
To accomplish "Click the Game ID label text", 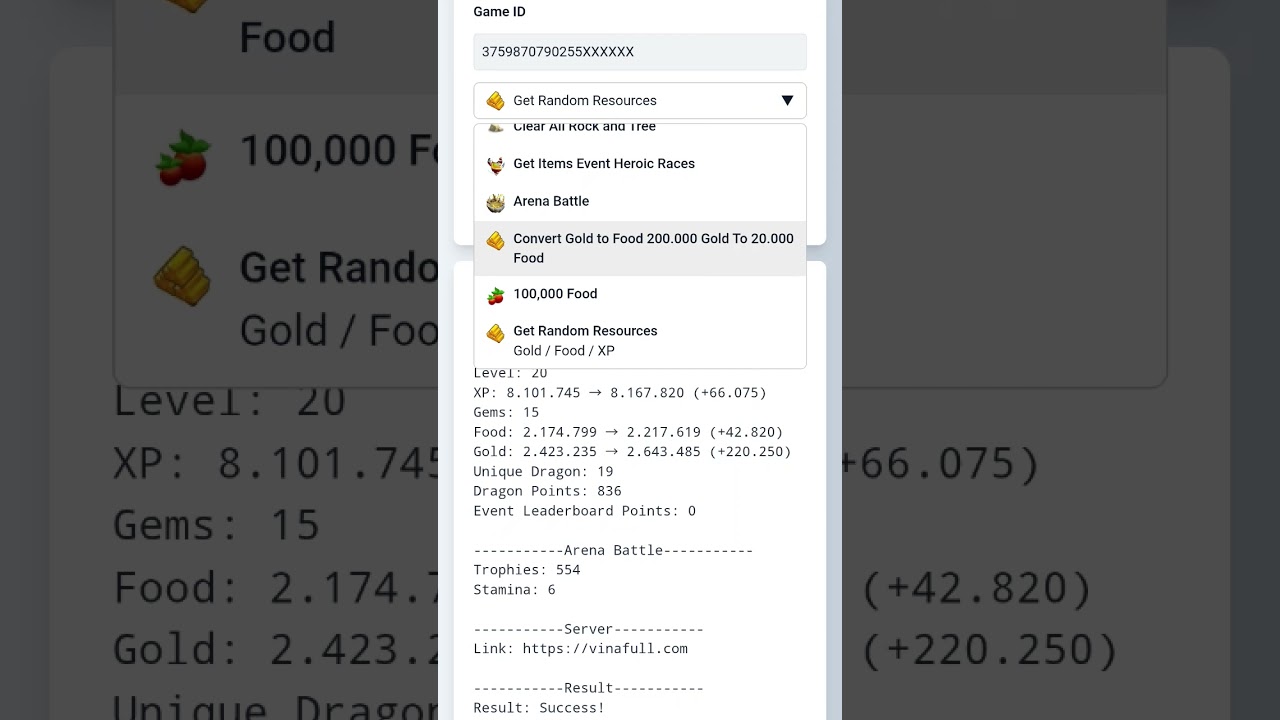I will pos(499,12).
